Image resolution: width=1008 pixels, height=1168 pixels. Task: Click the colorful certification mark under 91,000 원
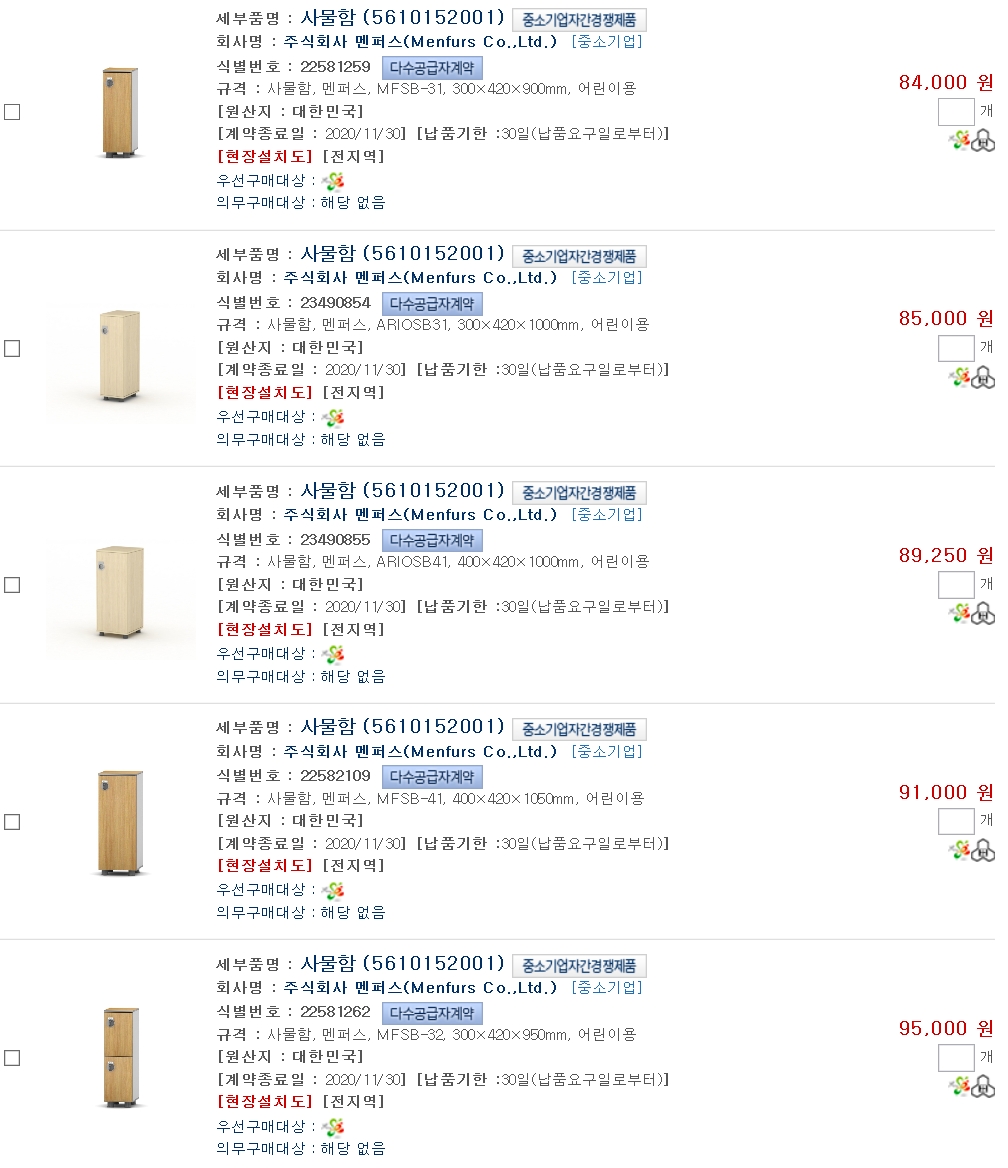click(959, 850)
